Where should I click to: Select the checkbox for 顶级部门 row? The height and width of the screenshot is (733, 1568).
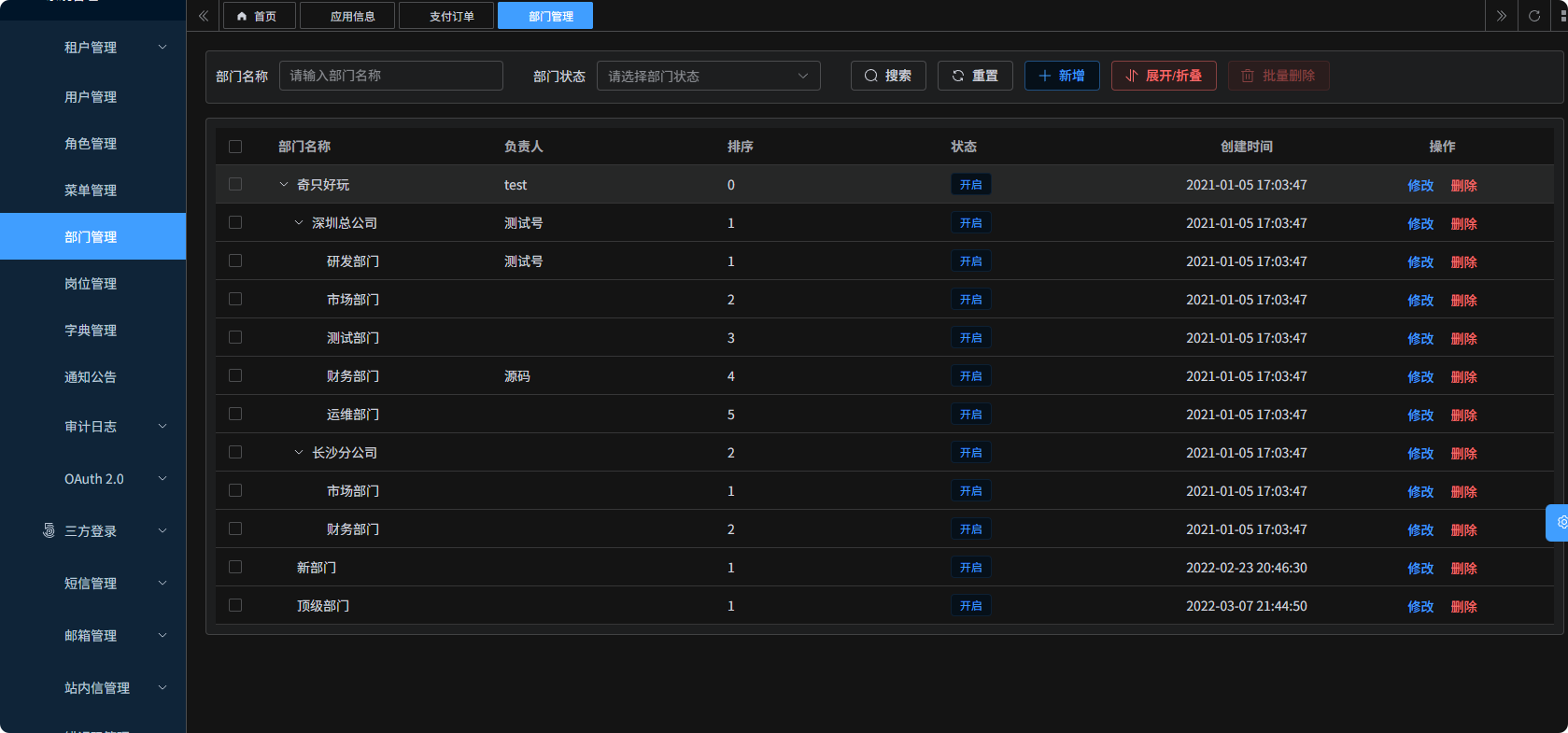(235, 606)
